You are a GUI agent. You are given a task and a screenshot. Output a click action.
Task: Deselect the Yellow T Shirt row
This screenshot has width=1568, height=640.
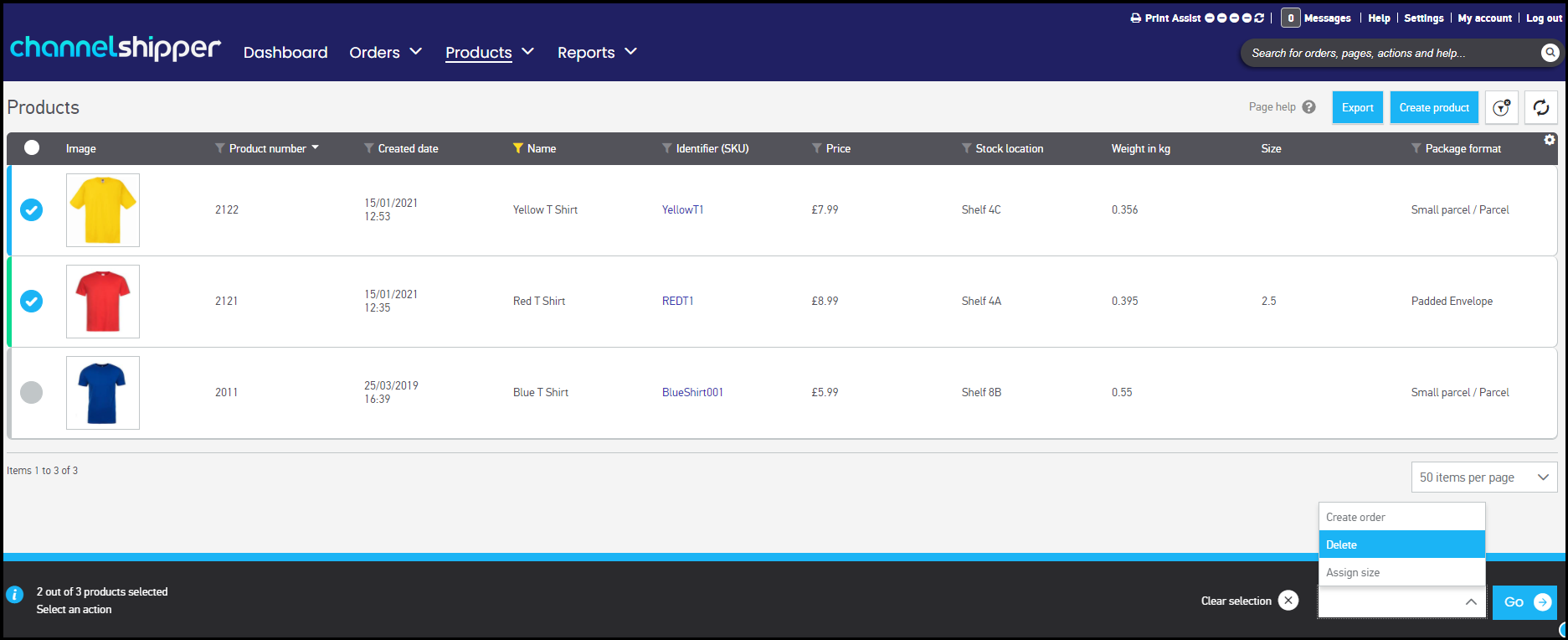[32, 209]
